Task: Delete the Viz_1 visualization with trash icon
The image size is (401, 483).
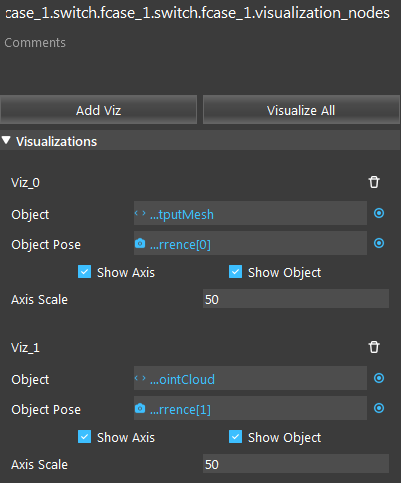Action: (x=374, y=347)
